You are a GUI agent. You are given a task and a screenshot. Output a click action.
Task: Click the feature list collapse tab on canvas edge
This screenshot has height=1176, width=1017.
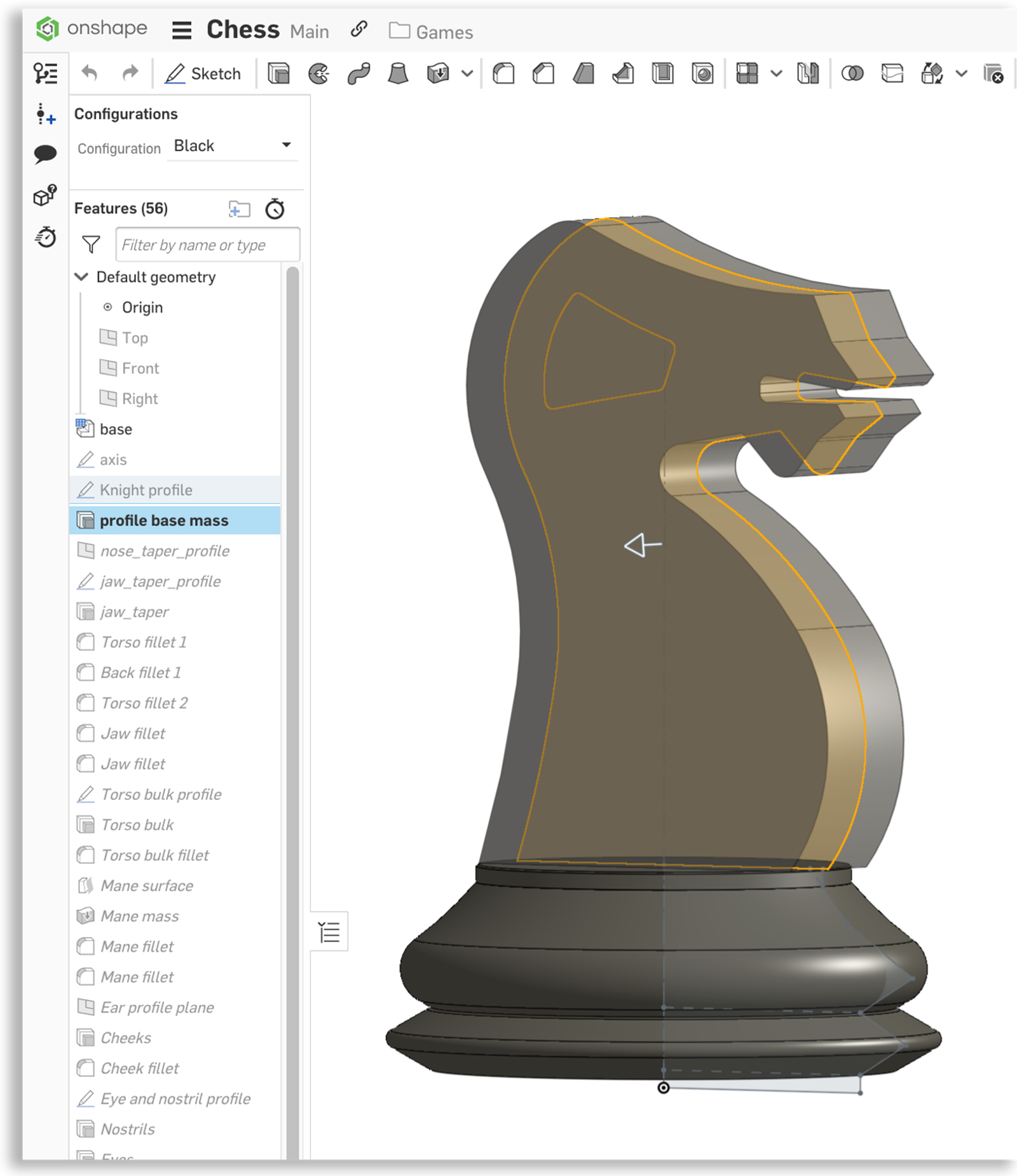point(329,932)
